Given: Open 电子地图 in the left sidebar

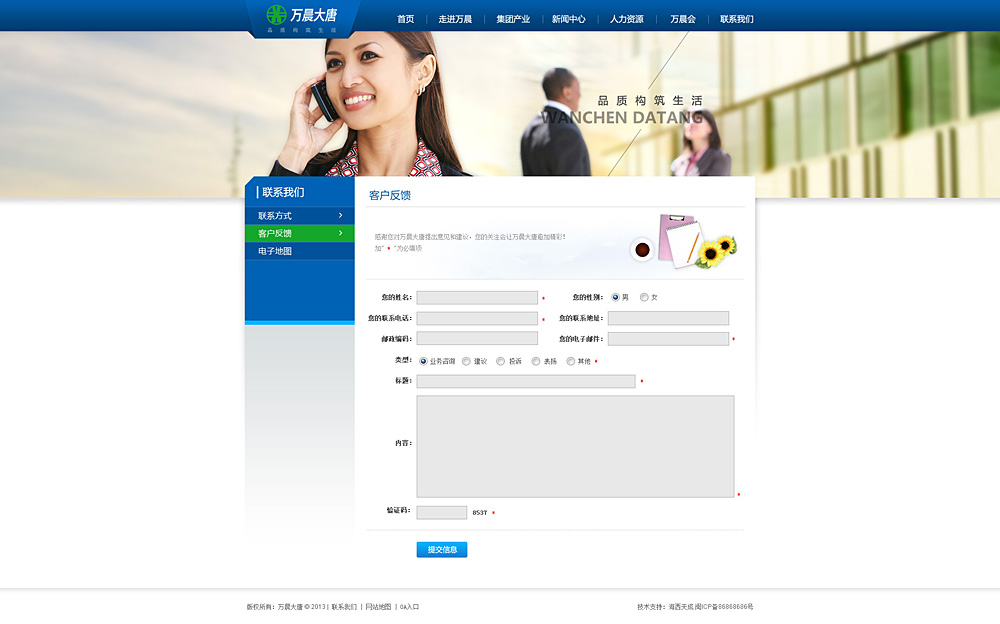Looking at the screenshot, I should click(276, 251).
